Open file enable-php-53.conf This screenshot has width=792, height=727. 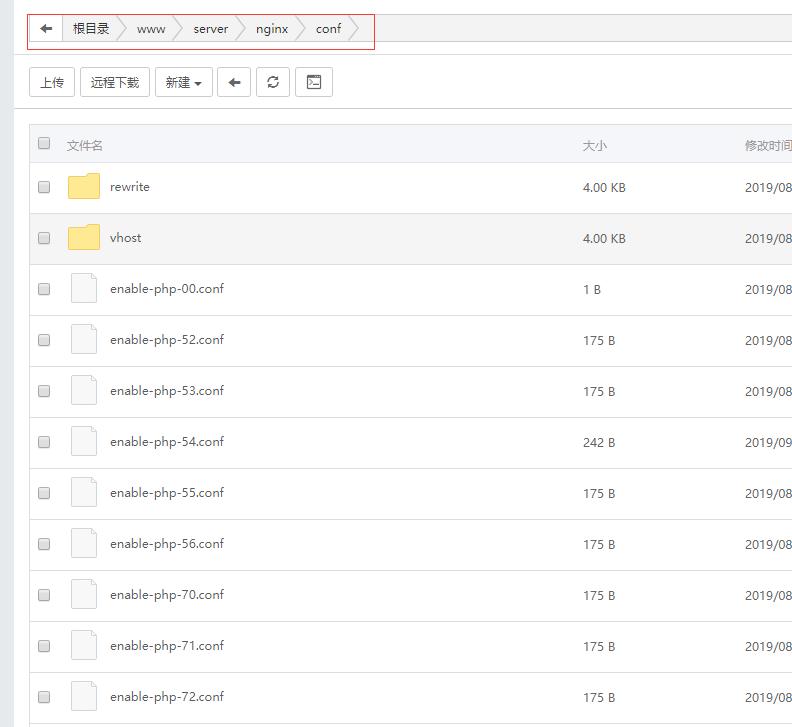pos(167,391)
